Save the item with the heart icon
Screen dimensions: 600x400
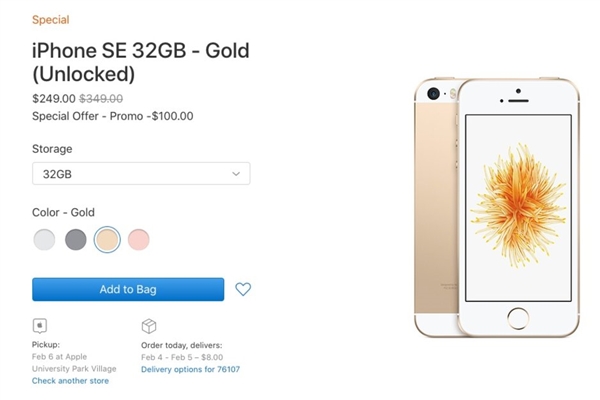243,289
